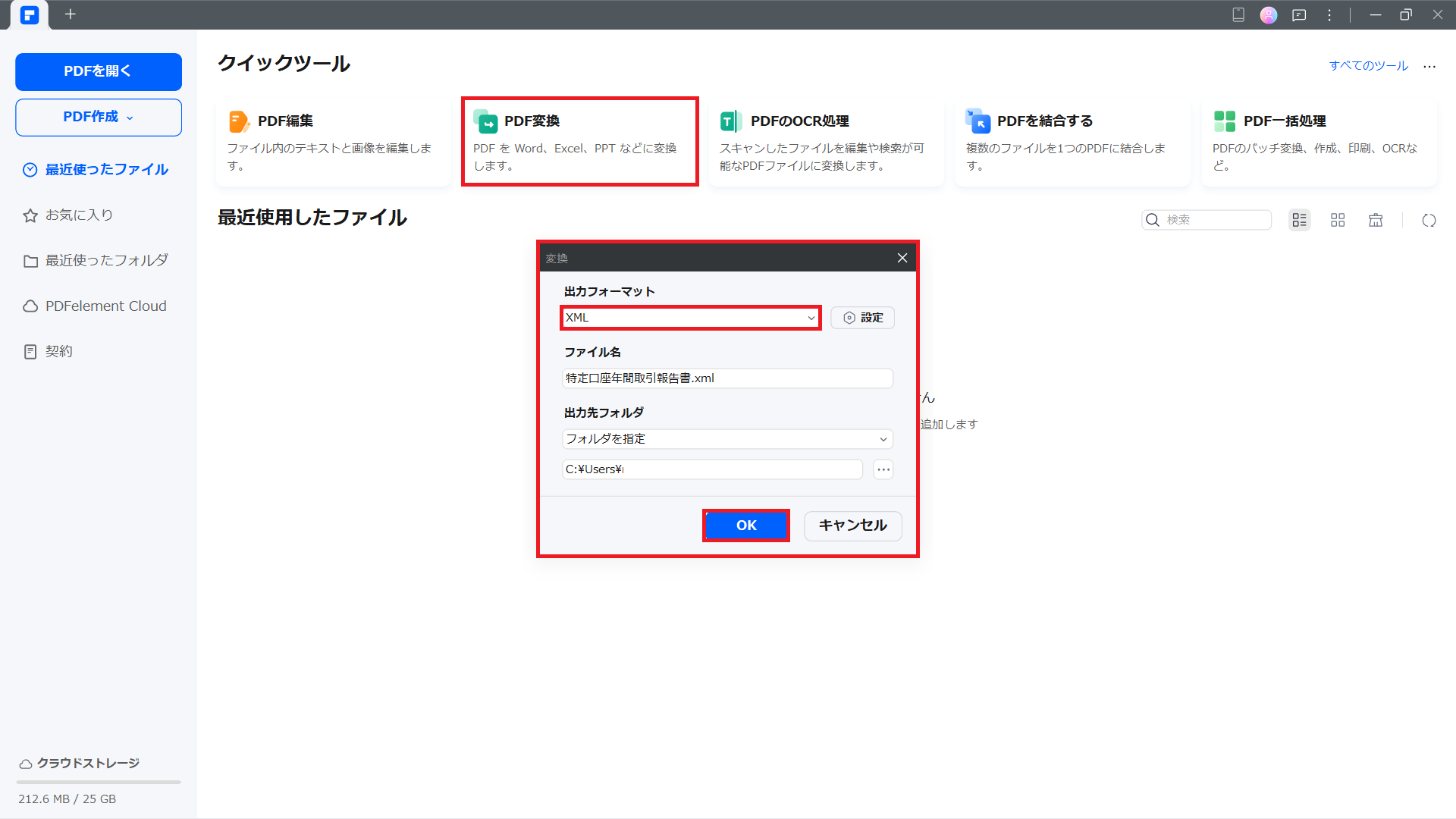1456x819 pixels.
Task: Open the 出力フォーマット XML dropdown
Action: click(690, 318)
